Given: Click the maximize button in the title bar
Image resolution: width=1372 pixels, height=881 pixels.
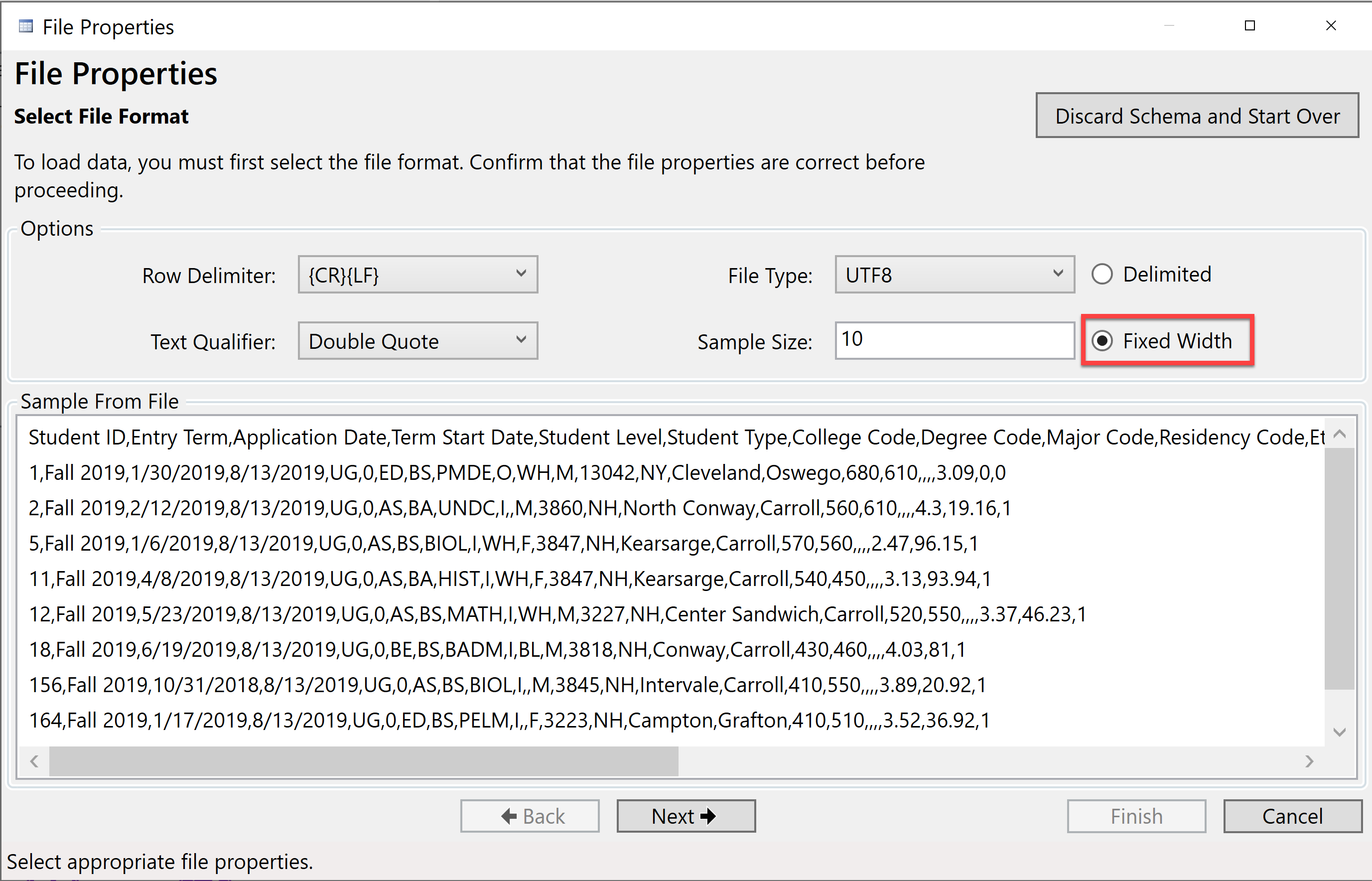Looking at the screenshot, I should 1249,25.
